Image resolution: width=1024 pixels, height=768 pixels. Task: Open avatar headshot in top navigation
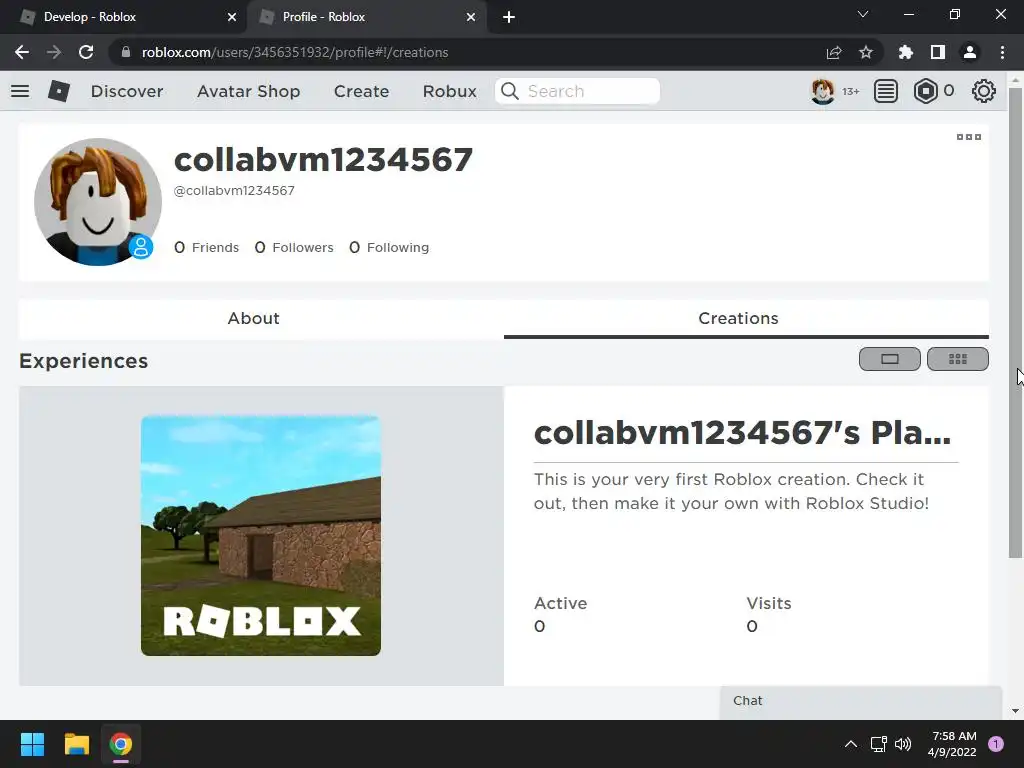(x=823, y=91)
